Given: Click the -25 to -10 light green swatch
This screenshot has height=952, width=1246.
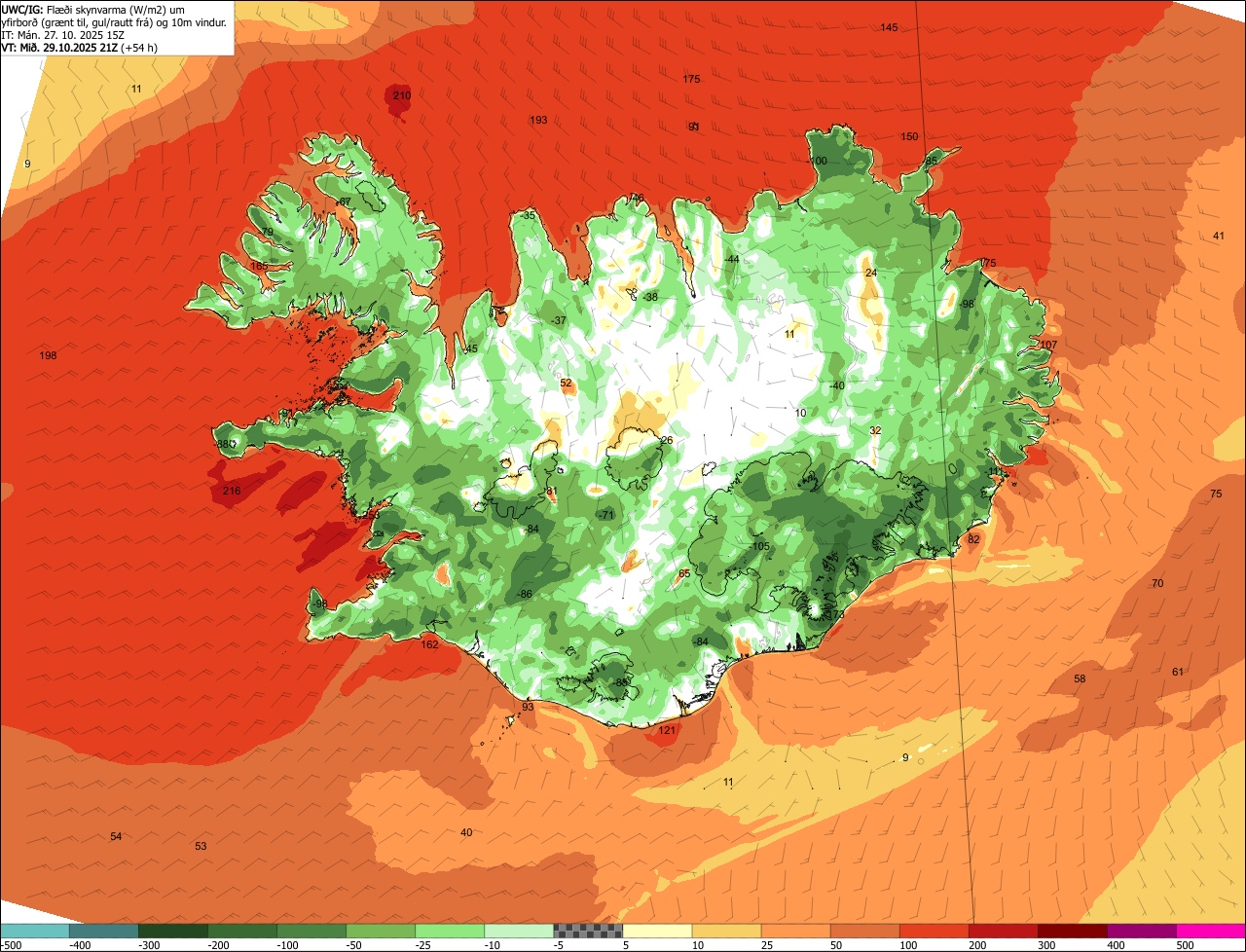Looking at the screenshot, I should 450,931.
